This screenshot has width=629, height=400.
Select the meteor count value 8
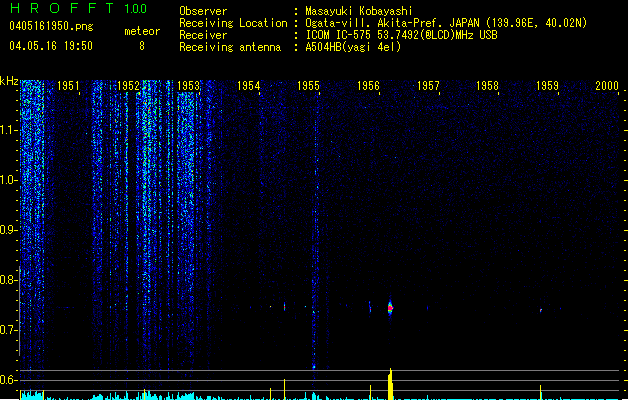[x=142, y=46]
